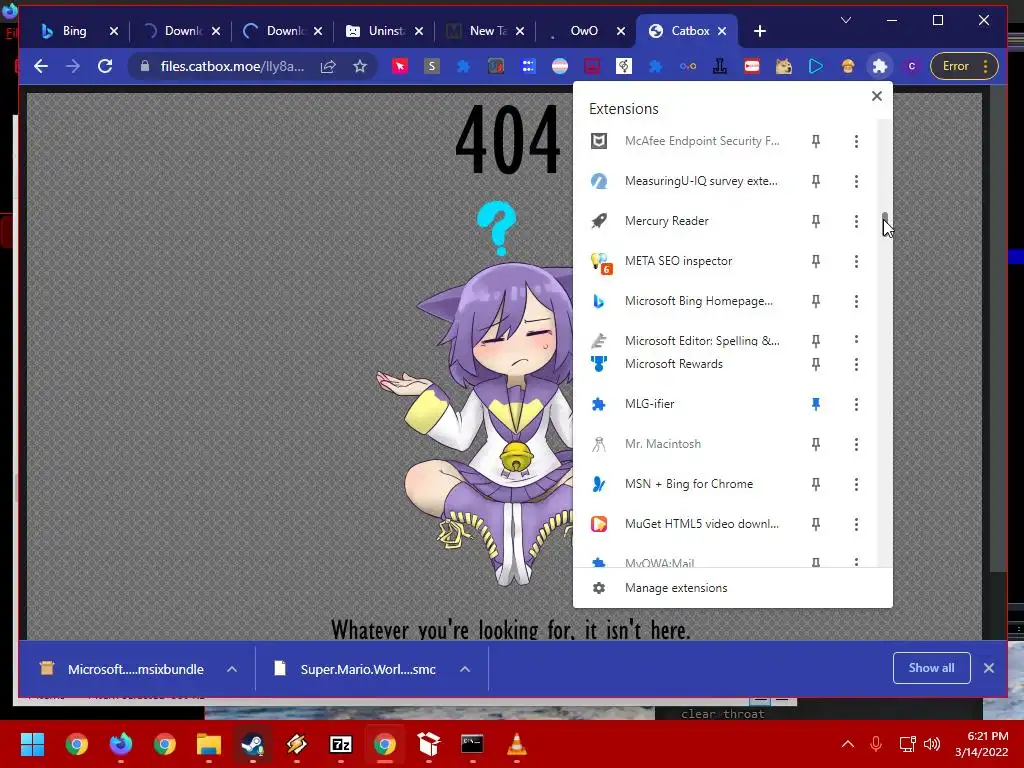Open more options for Mercury Reader
The width and height of the screenshot is (1024, 768).
click(856, 221)
